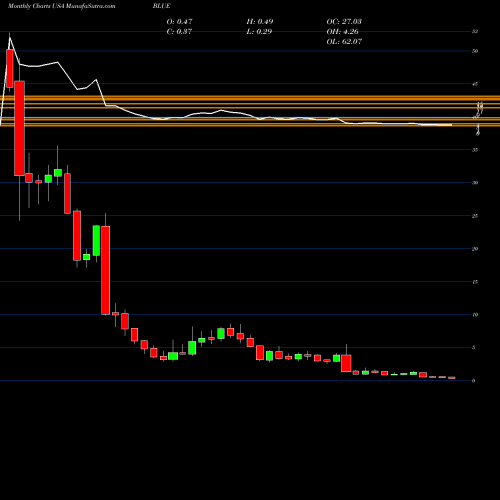The image size is (500, 500).
Task: Click the 5 price axis label
Action: [473, 348]
